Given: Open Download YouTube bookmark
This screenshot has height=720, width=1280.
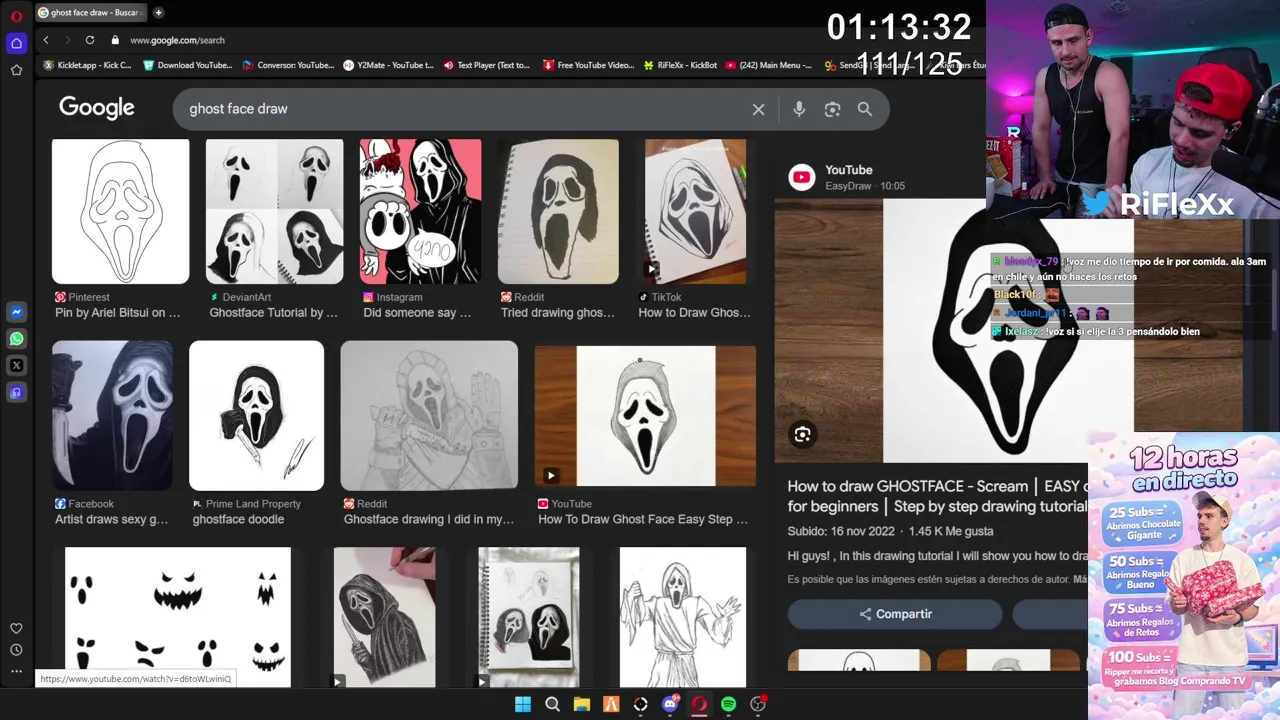Looking at the screenshot, I should [x=188, y=65].
